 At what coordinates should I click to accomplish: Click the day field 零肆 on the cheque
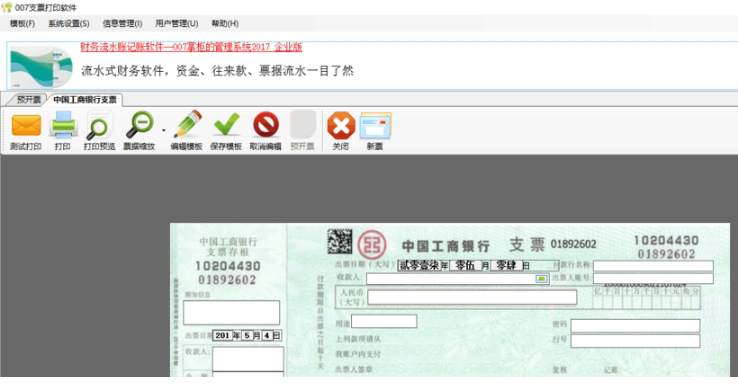(x=506, y=266)
